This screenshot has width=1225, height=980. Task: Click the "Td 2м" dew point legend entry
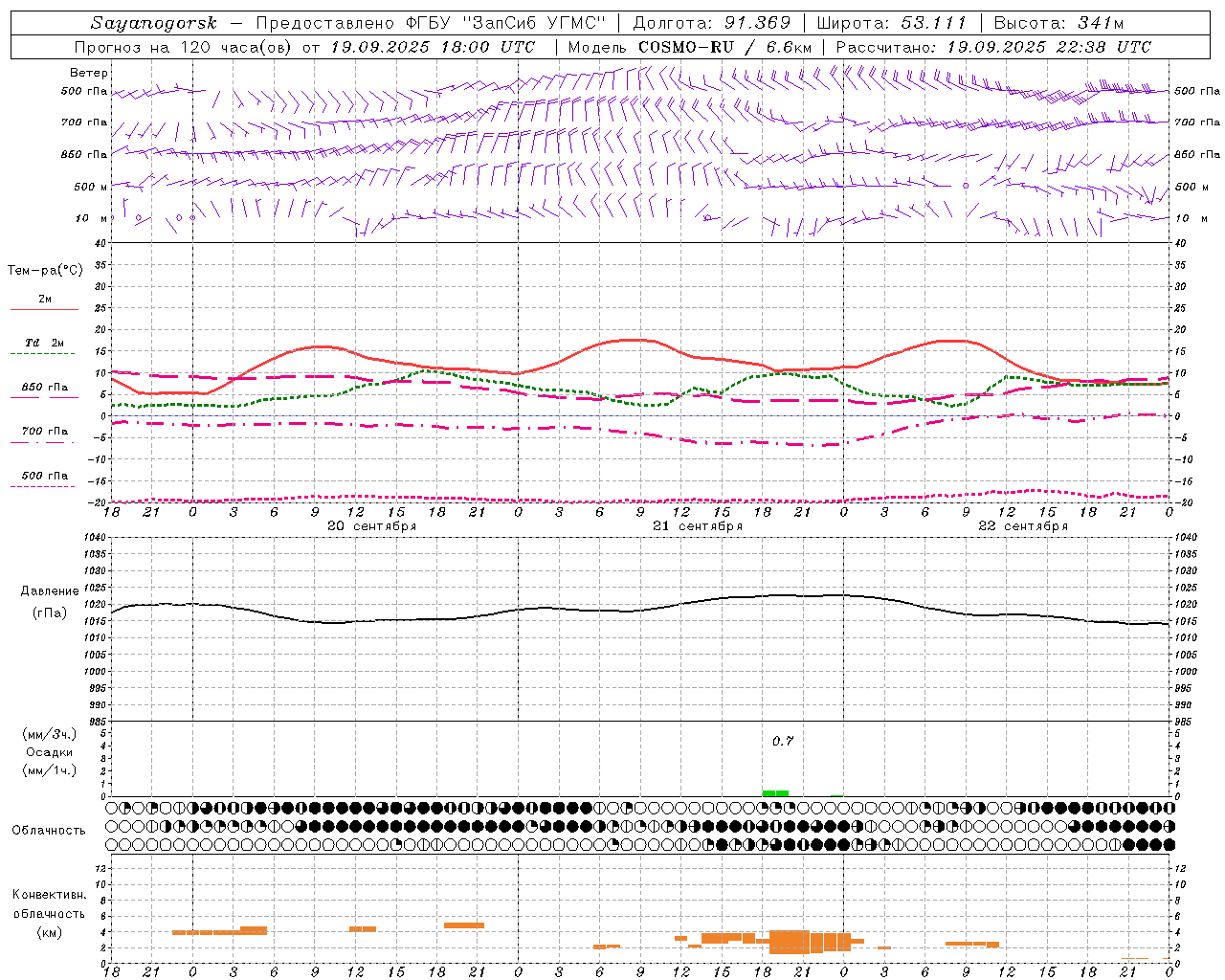click(45, 343)
